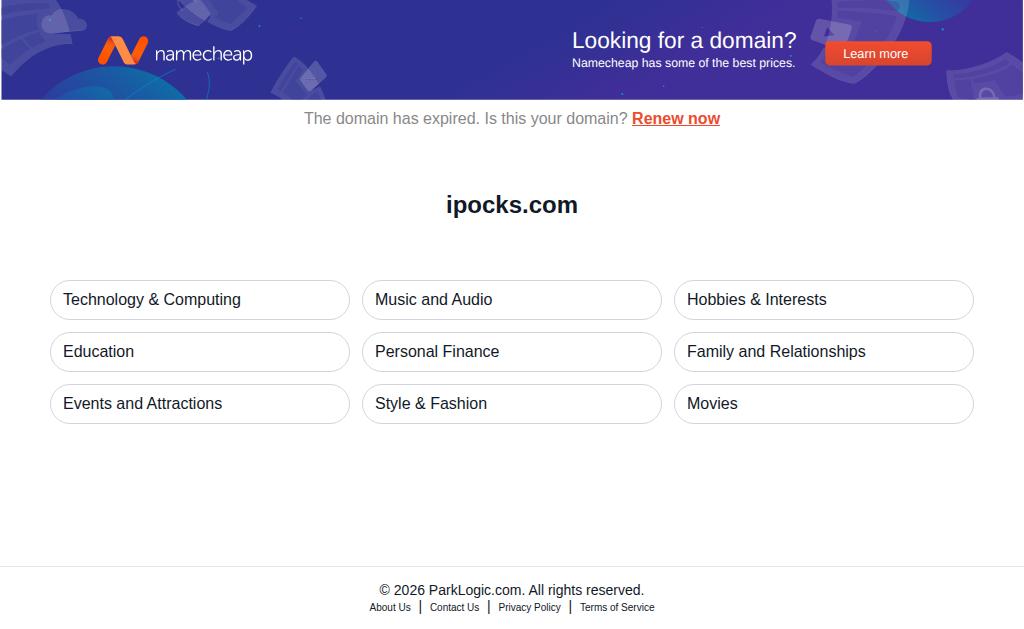Click the orange Namecheap N logo icon

point(123,51)
